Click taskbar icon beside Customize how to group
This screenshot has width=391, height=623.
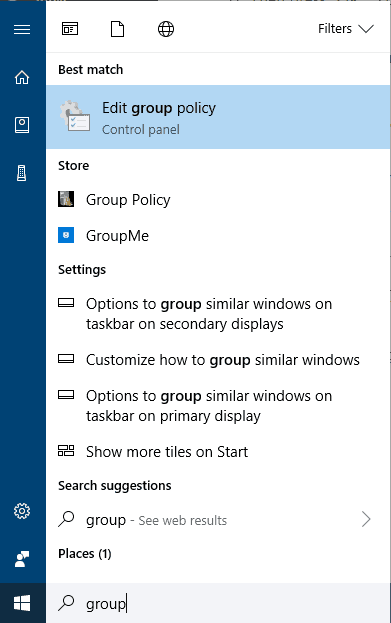[66, 359]
